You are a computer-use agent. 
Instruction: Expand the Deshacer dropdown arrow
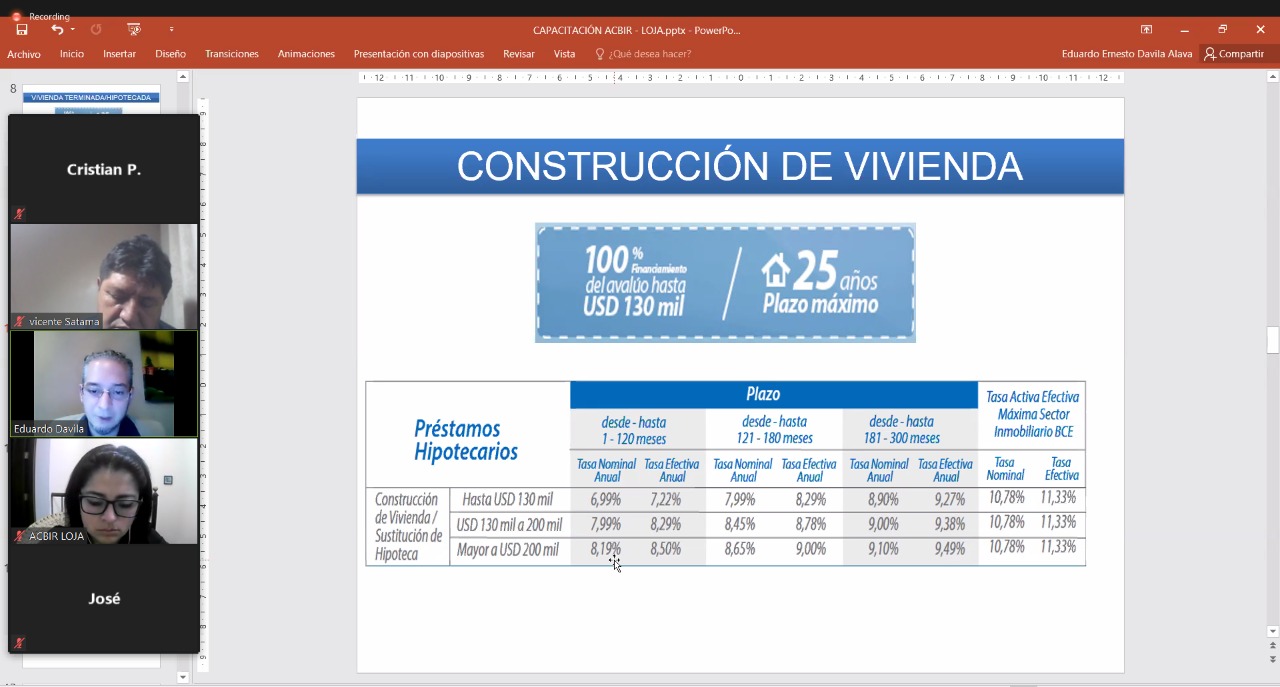tap(72, 29)
